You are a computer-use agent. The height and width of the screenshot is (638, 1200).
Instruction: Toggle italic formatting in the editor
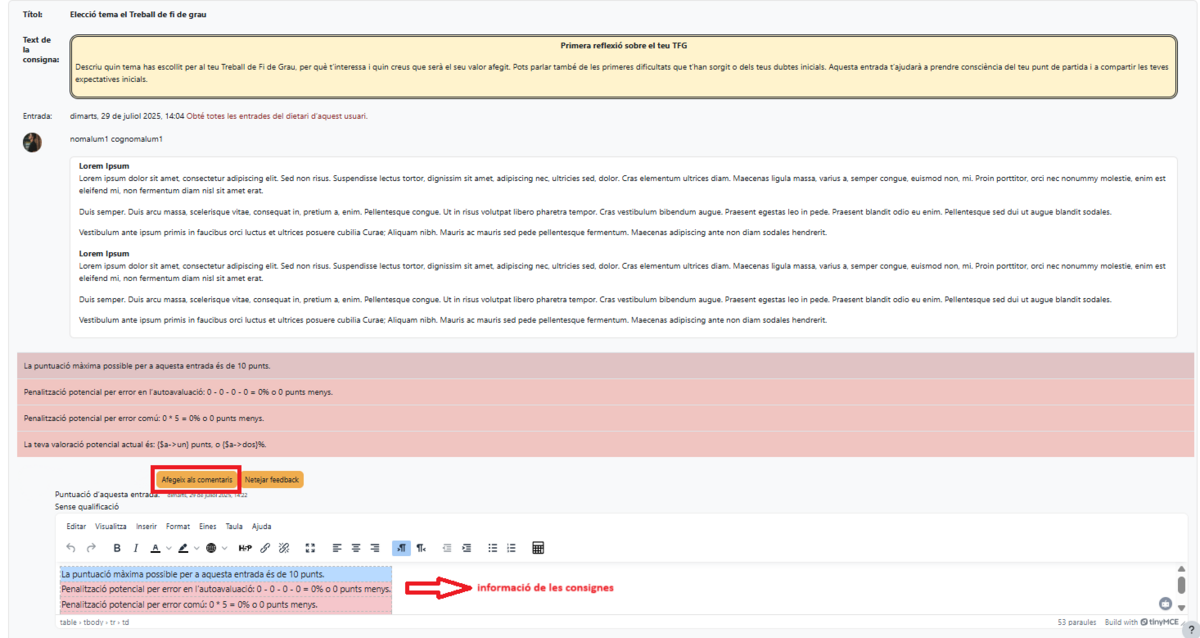(x=136, y=548)
